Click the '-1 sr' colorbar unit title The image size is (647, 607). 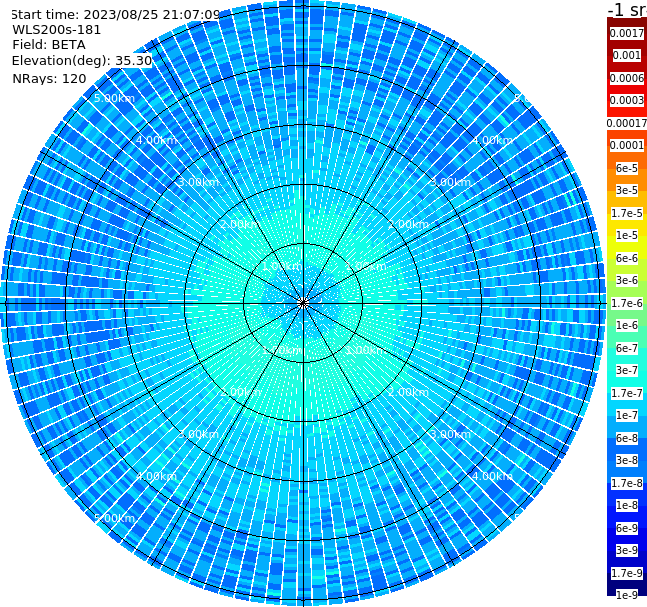tap(627, 10)
